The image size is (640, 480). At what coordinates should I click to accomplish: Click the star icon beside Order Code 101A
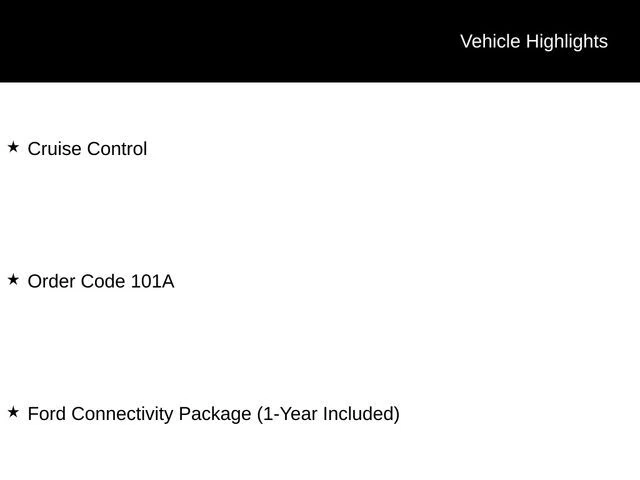click(x=13, y=280)
